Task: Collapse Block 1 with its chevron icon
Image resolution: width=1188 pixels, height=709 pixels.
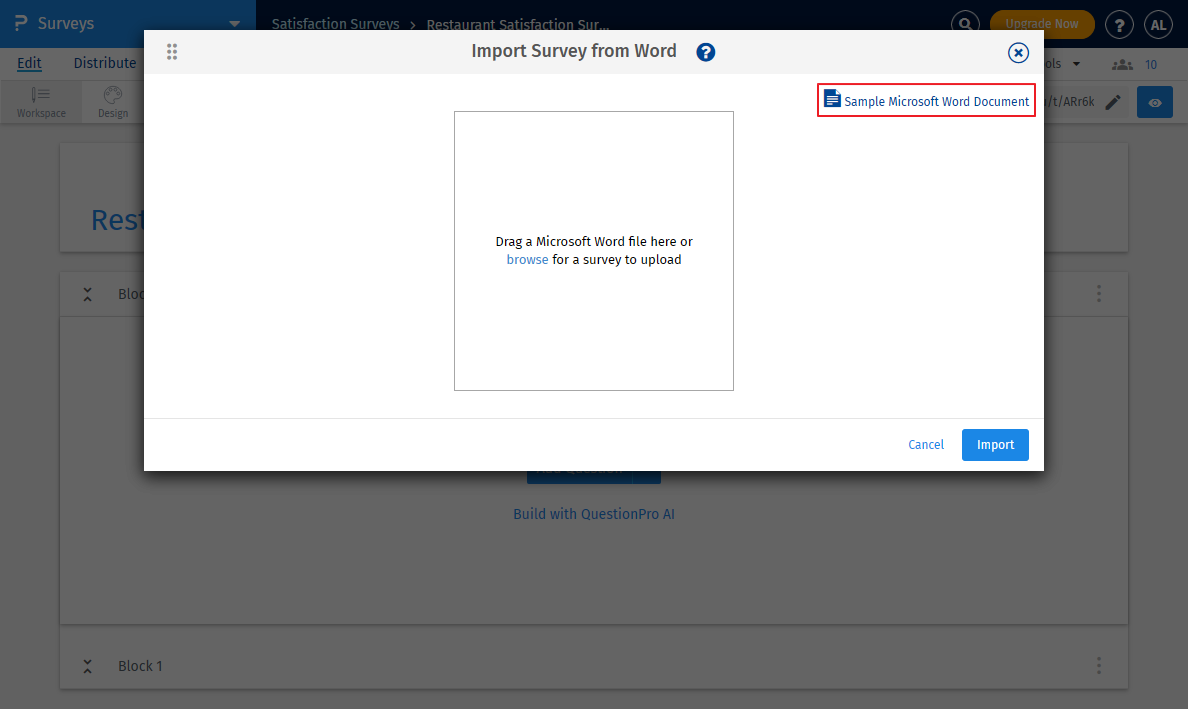Action: tap(87, 665)
